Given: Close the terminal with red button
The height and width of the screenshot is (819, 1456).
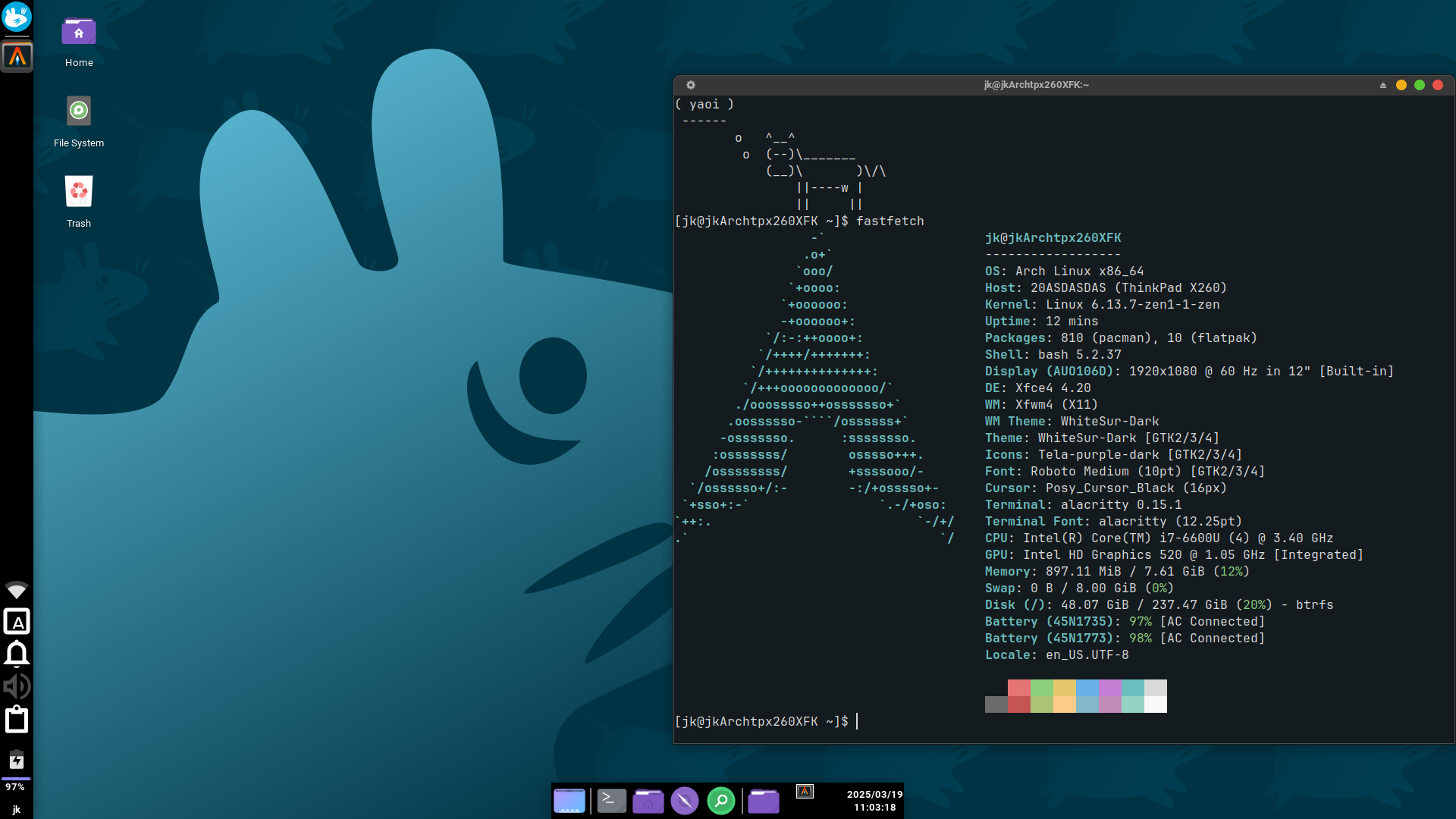Looking at the screenshot, I should click(x=1438, y=85).
